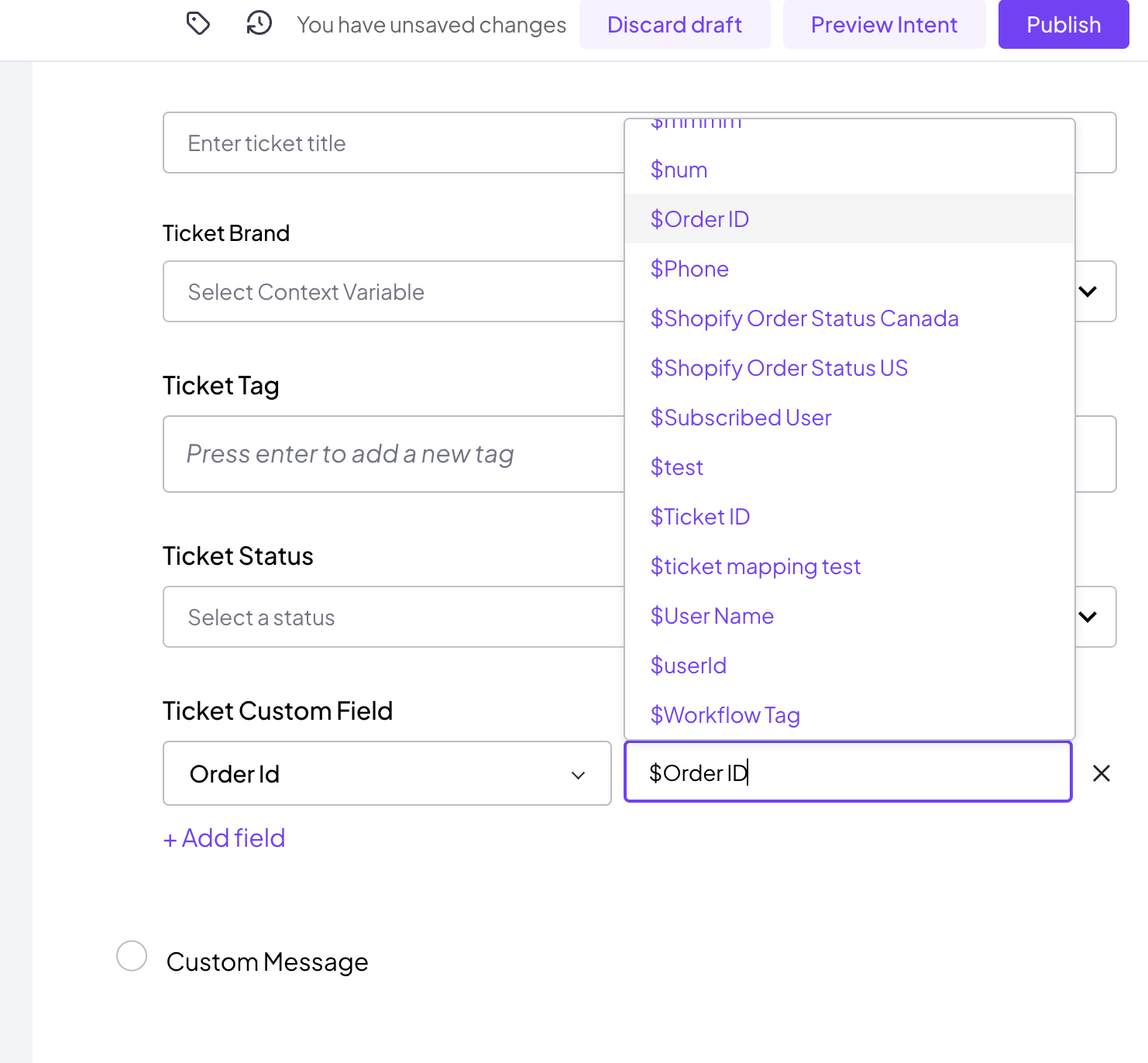Expand Ticket Brand dropdown arrow

[x=1088, y=291]
